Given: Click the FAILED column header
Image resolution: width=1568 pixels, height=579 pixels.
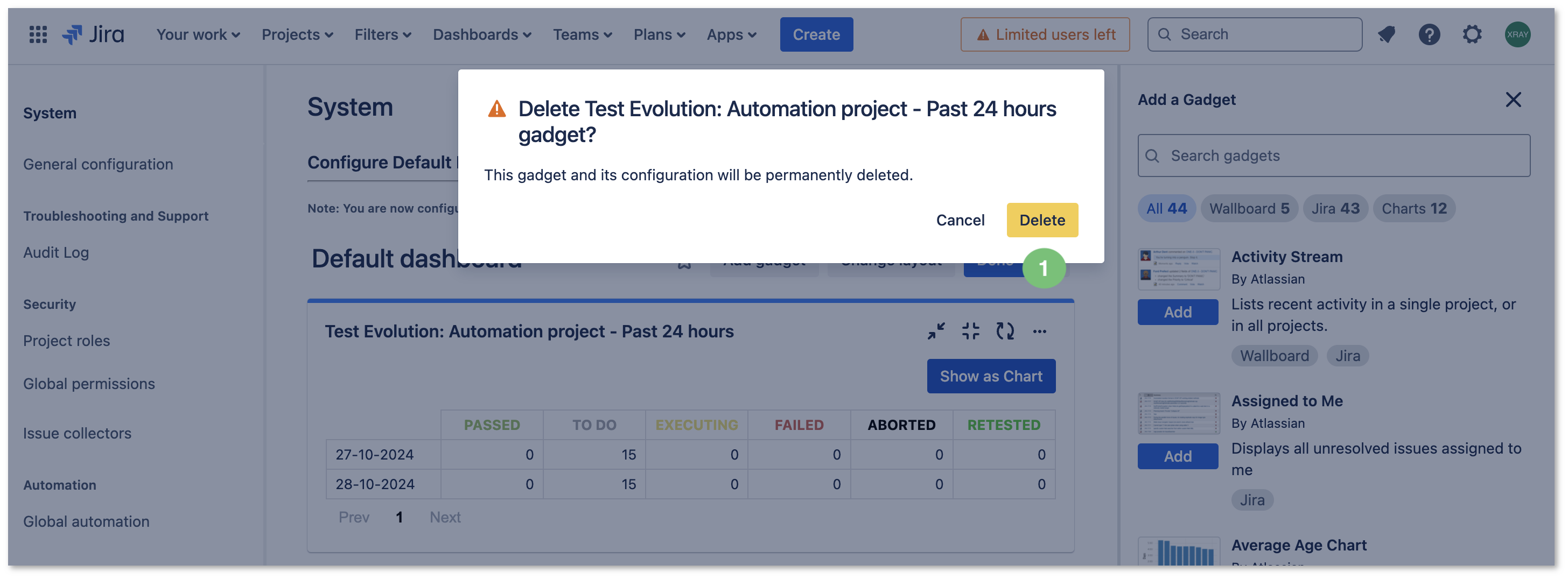Looking at the screenshot, I should [x=799, y=425].
